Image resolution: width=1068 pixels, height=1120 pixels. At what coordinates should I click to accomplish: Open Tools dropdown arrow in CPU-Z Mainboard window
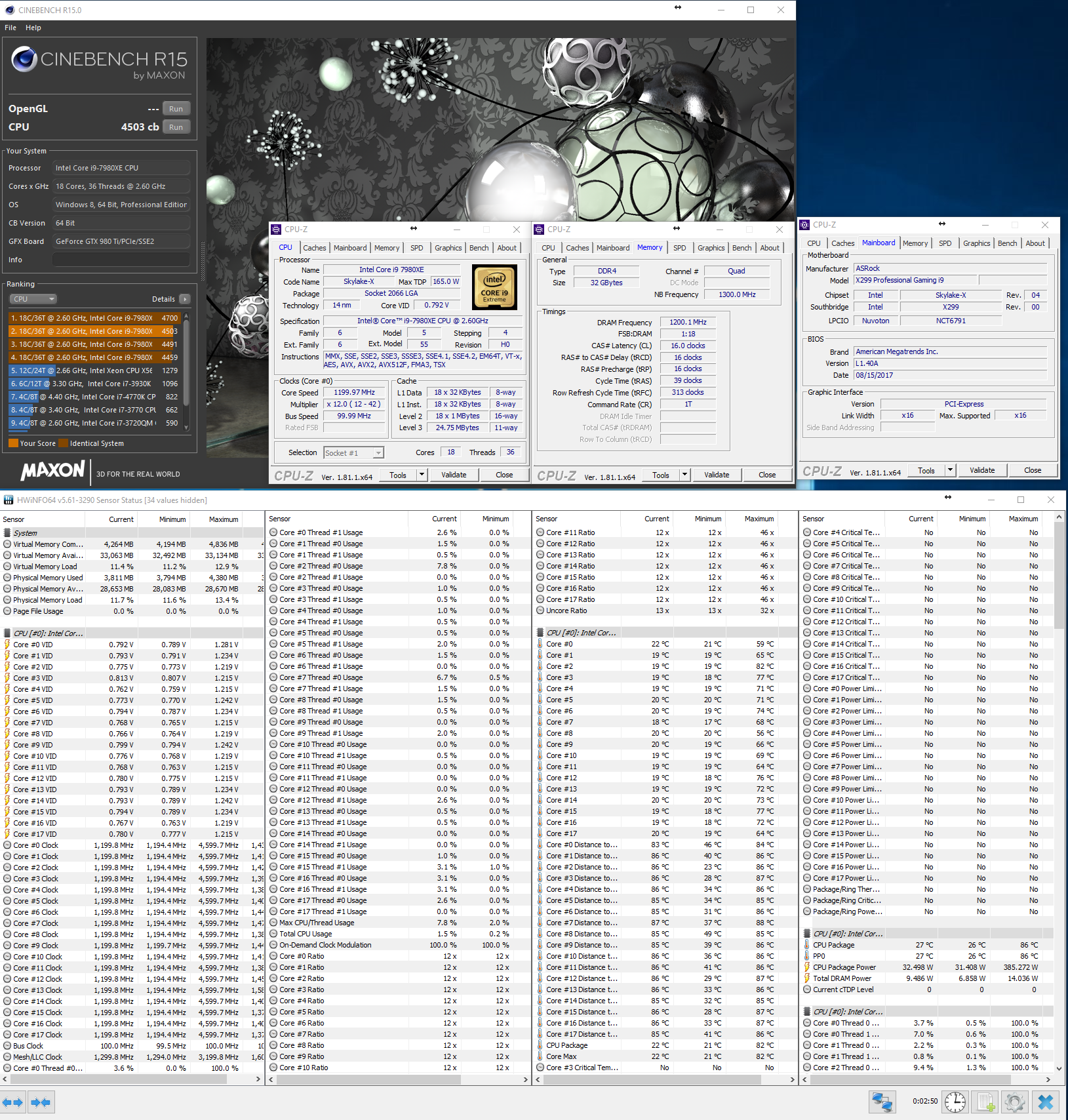tap(950, 470)
